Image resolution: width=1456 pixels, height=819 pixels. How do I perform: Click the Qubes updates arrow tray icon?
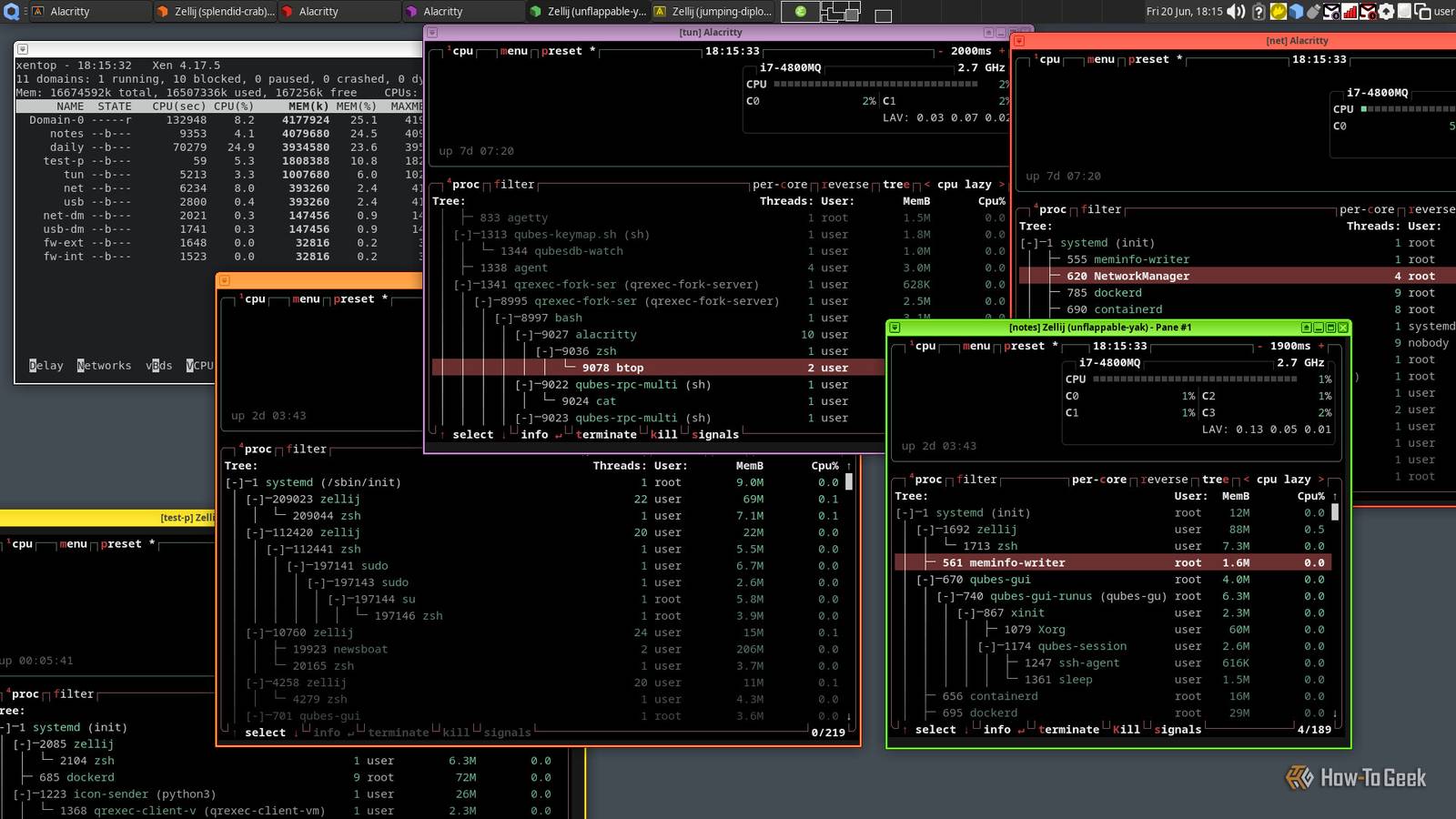1385,12
